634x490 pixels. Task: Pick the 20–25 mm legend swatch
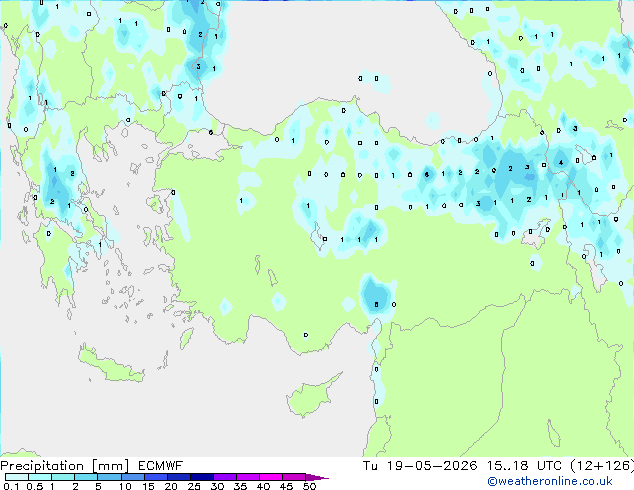pos(178,477)
